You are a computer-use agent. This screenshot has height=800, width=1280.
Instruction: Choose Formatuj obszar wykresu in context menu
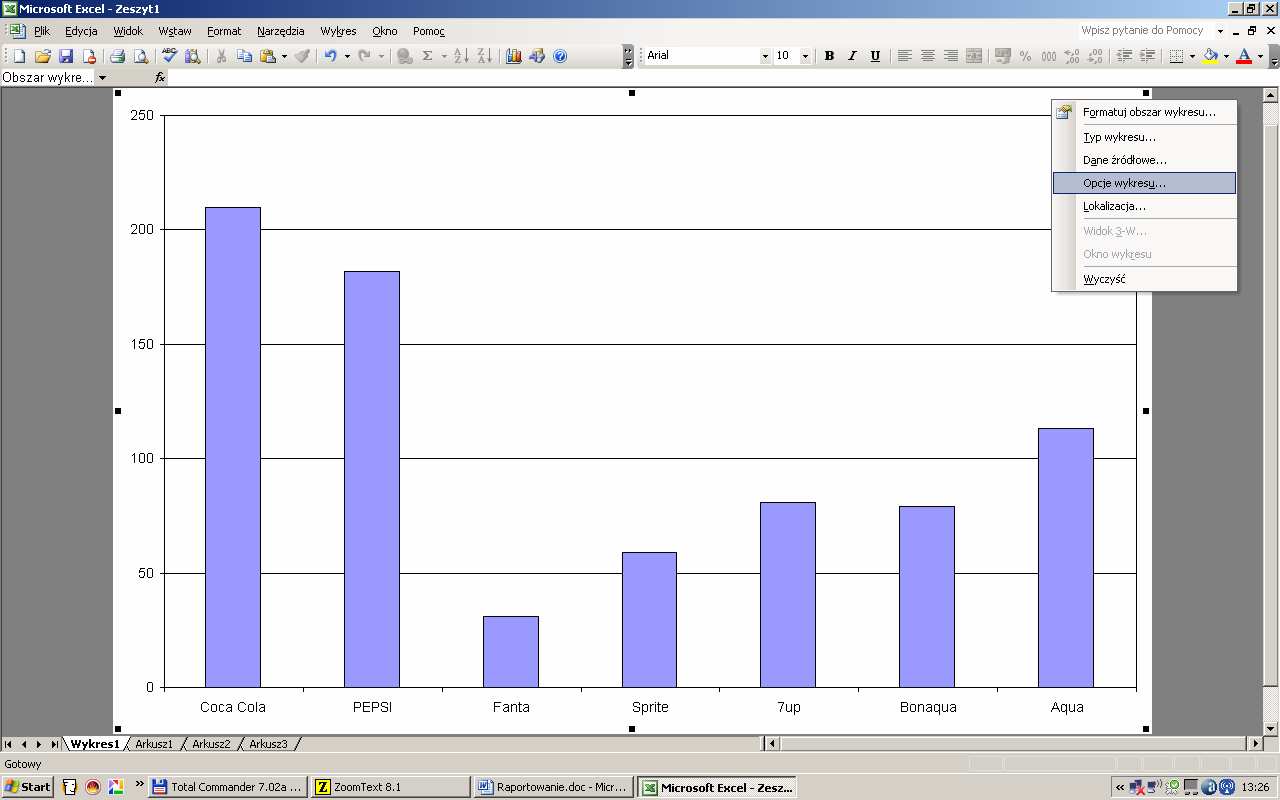[x=1144, y=112]
